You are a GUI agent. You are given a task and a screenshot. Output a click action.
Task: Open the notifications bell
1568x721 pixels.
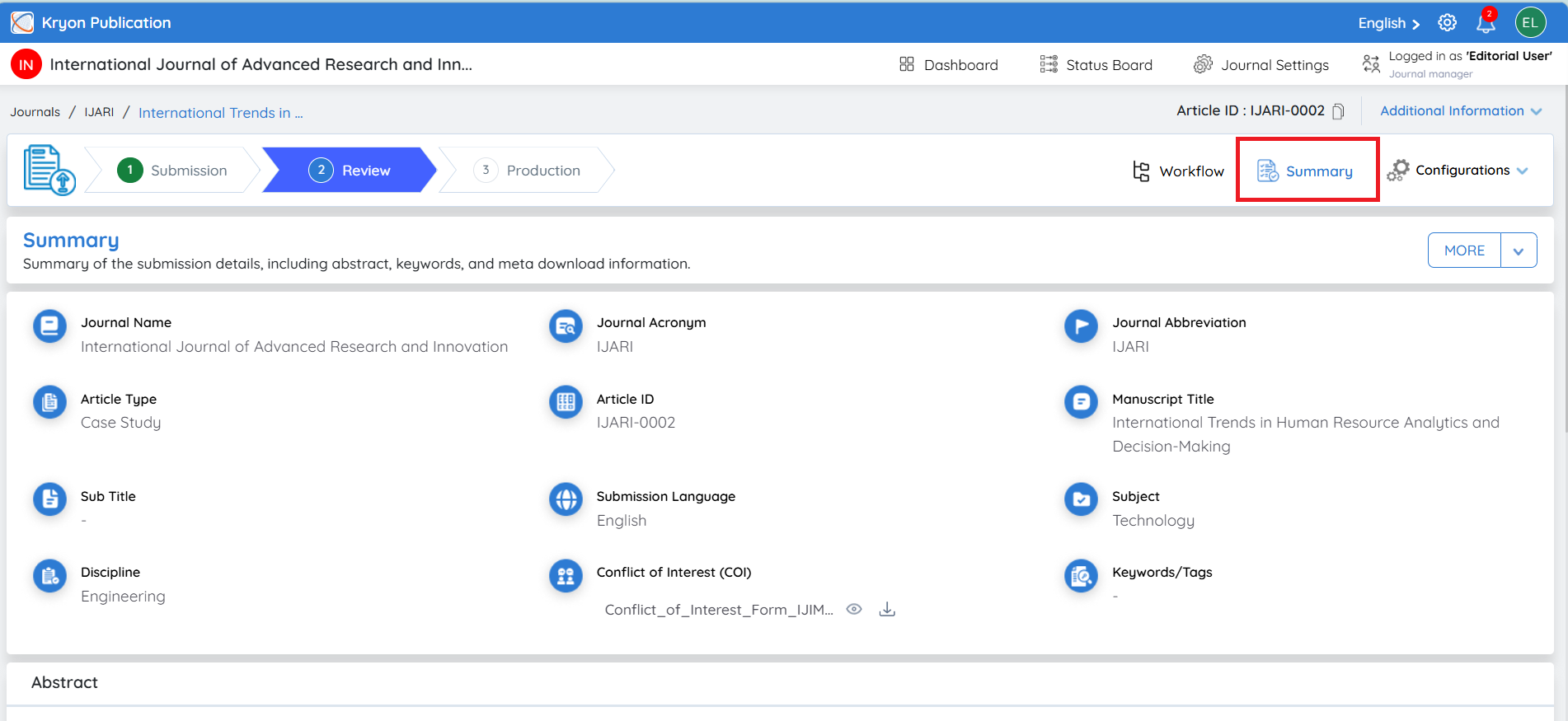tap(1486, 22)
